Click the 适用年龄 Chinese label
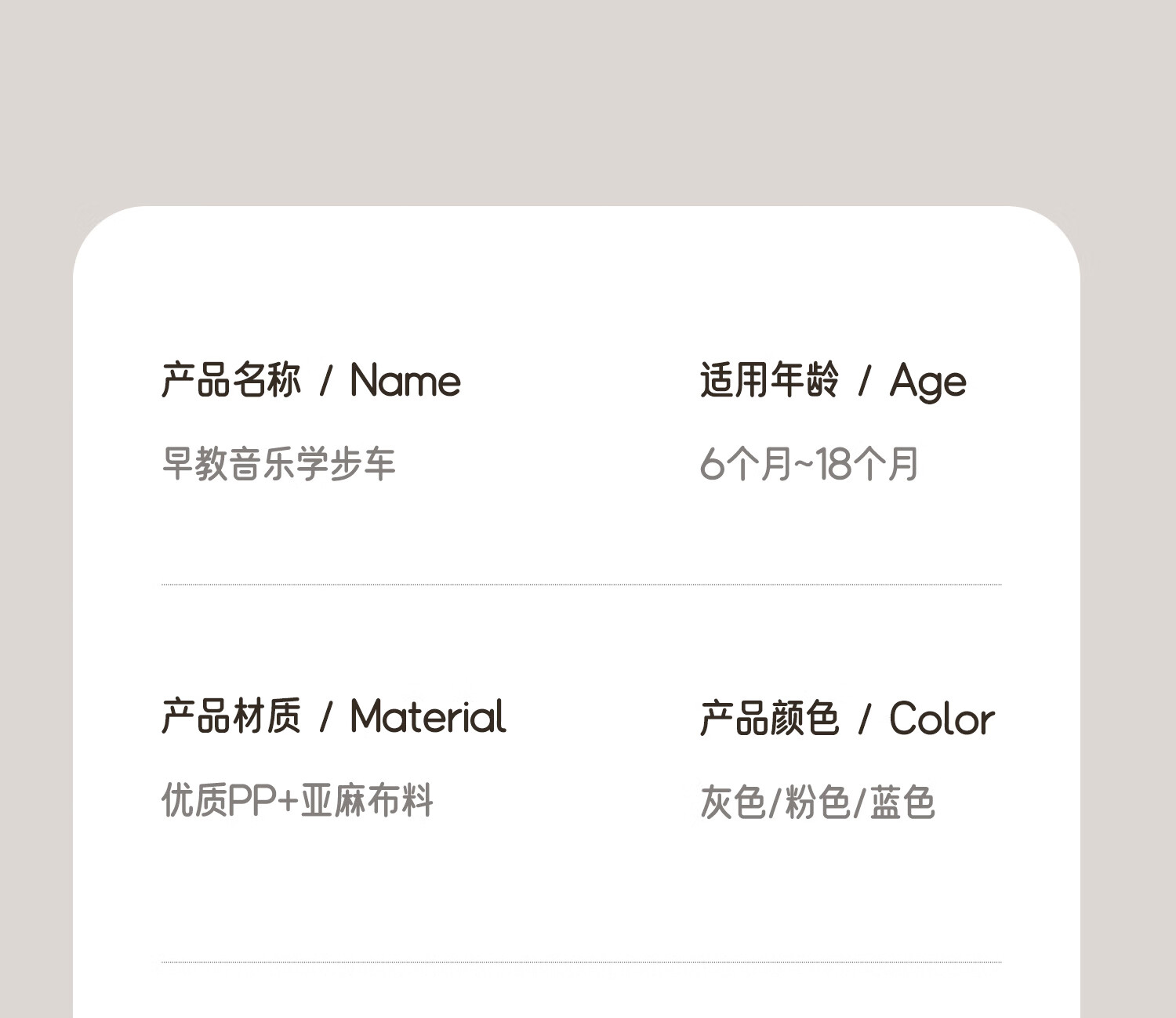 [x=769, y=380]
